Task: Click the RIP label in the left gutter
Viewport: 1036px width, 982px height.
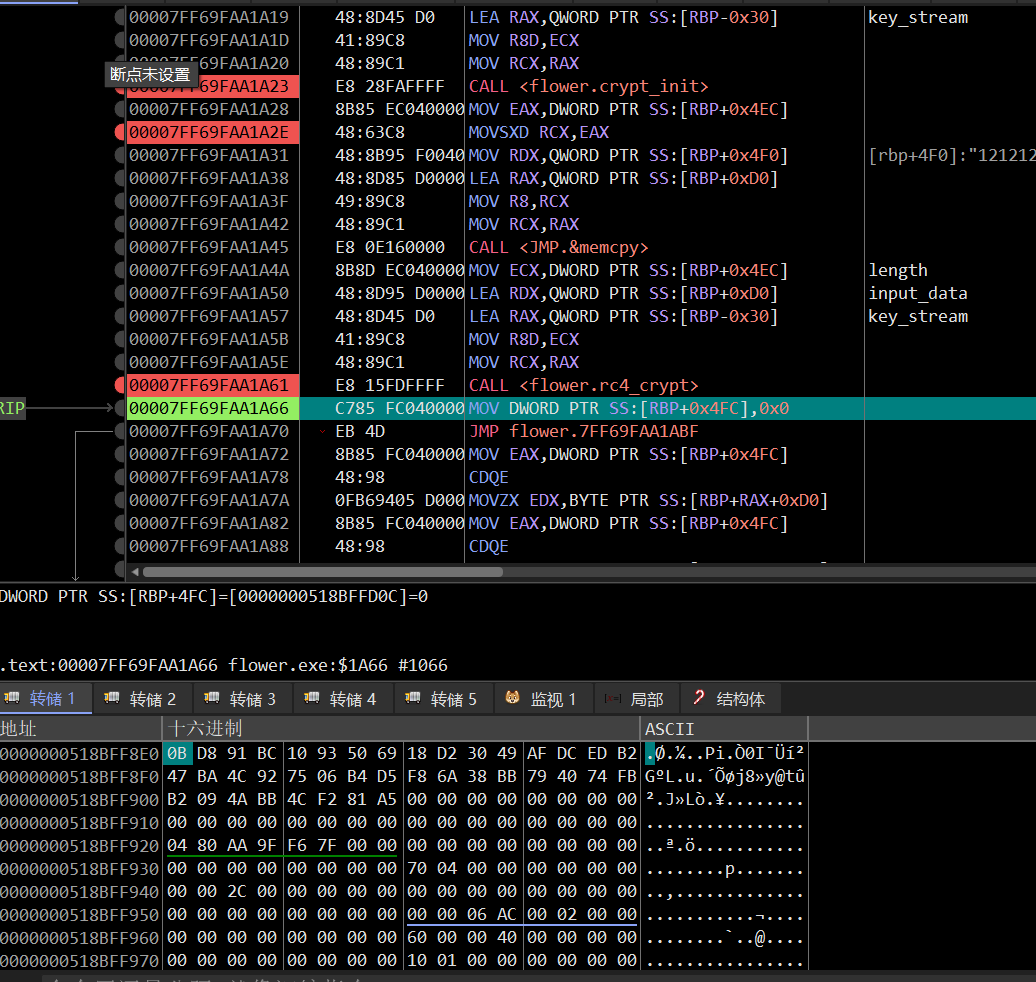Action: pos(12,408)
